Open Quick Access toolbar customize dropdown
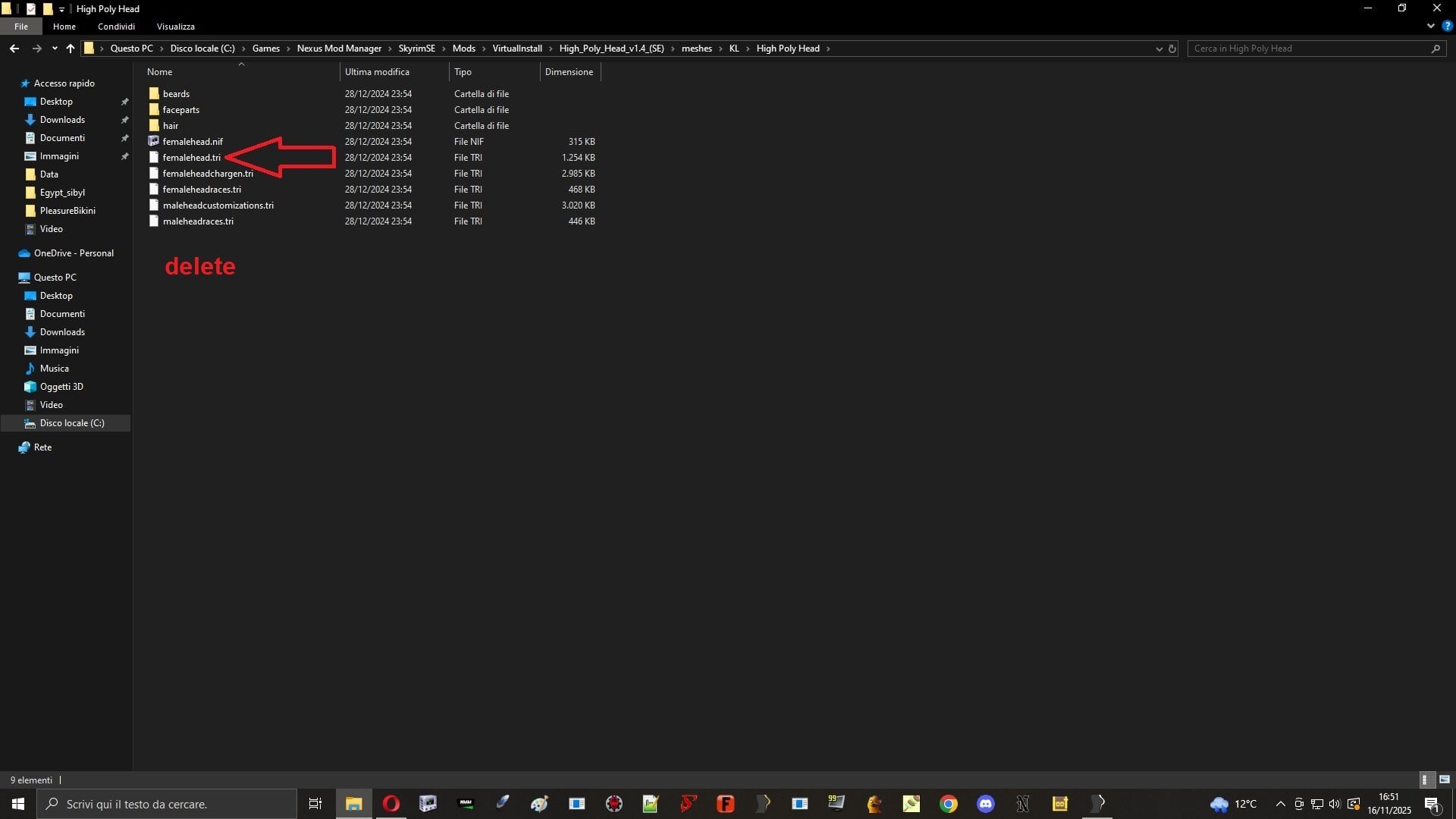This screenshot has width=1456, height=819. [x=61, y=9]
